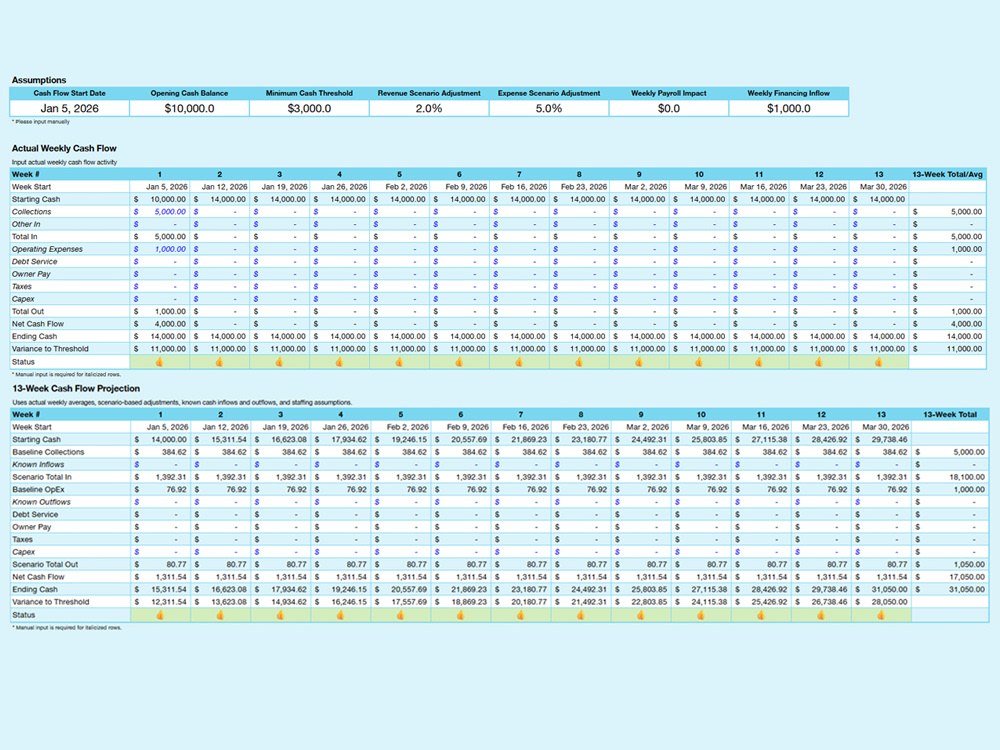This screenshot has width=1000, height=750.
Task: Click the 'Opening Cash Balance' header cell
Action: pyautogui.click(x=189, y=93)
